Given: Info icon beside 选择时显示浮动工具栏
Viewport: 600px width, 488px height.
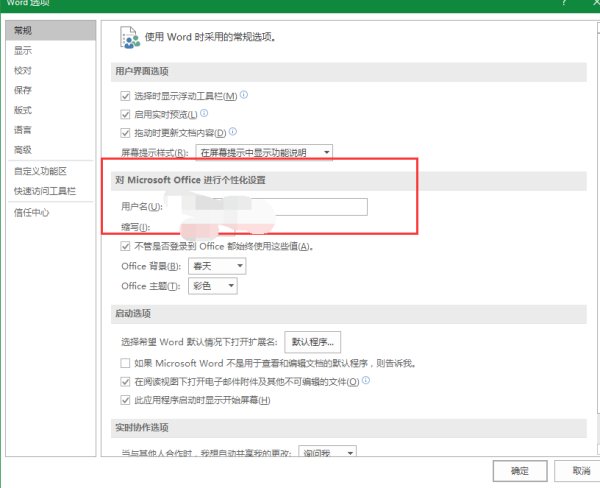Looking at the screenshot, I should (x=244, y=95).
